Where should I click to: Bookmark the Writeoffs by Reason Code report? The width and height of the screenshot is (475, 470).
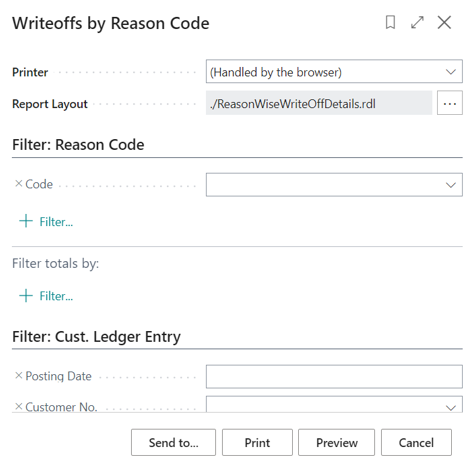click(390, 23)
